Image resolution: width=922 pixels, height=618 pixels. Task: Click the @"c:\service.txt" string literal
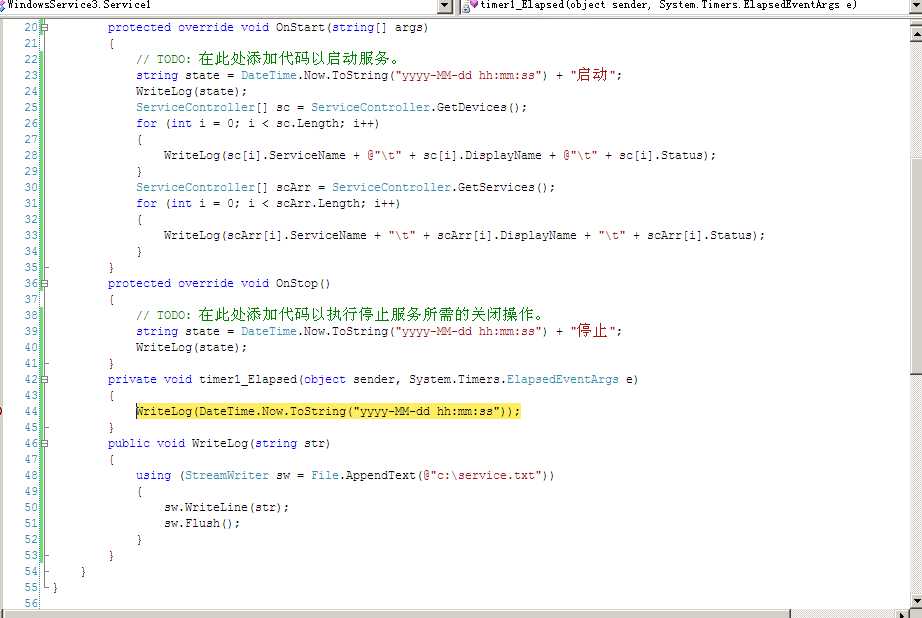pyautogui.click(x=482, y=475)
